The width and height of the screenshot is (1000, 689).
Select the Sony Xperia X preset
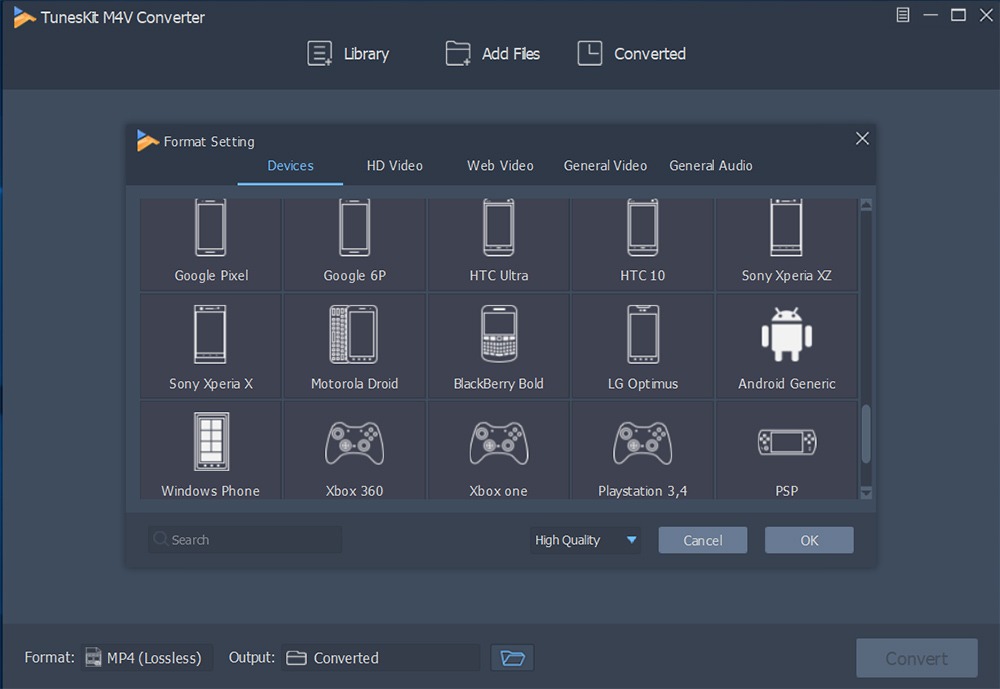(x=210, y=346)
